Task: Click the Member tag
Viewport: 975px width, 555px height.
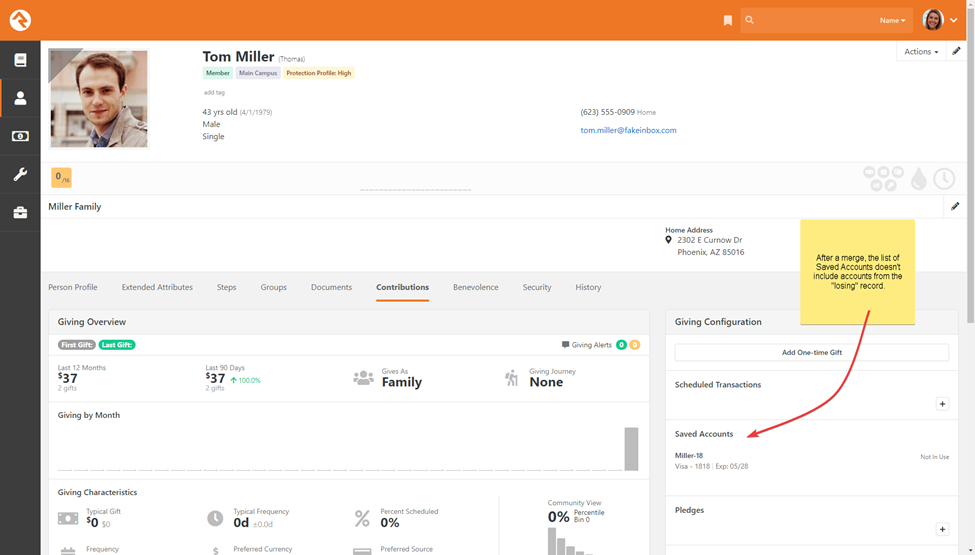Action: click(x=218, y=73)
